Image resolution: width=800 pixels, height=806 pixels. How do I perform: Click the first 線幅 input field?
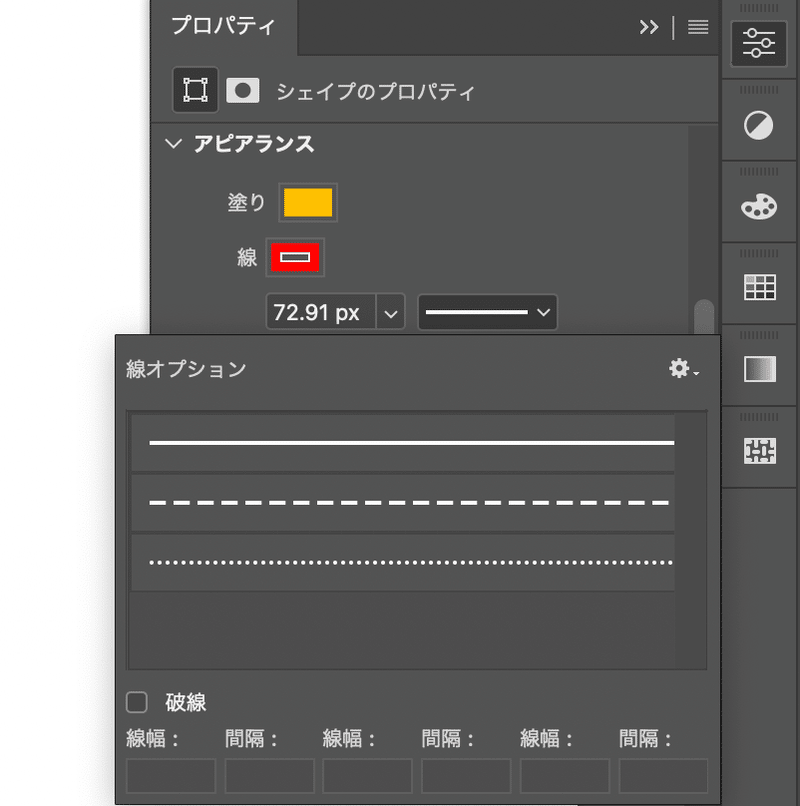point(171,776)
